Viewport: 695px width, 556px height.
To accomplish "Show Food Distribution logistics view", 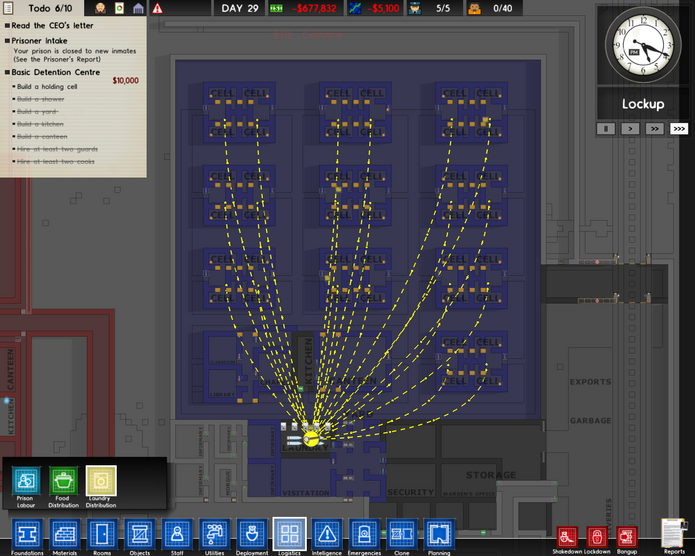I will (x=63, y=480).
